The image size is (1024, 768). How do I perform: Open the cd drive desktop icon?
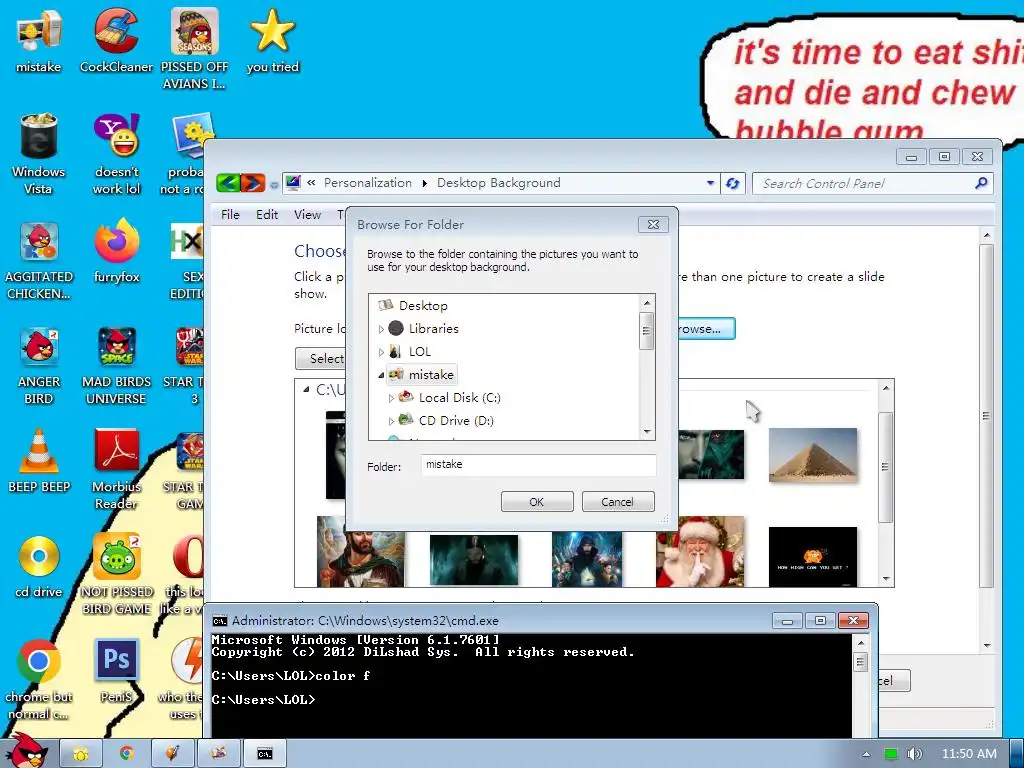tap(39, 567)
